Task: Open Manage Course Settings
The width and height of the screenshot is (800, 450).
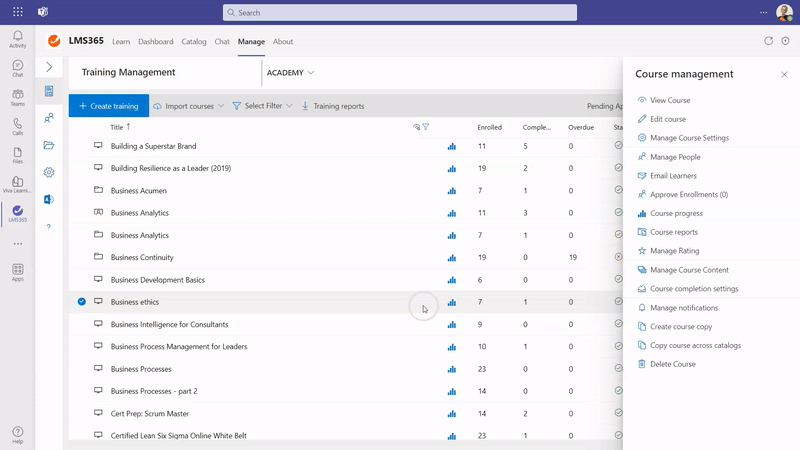Action: click(x=683, y=138)
